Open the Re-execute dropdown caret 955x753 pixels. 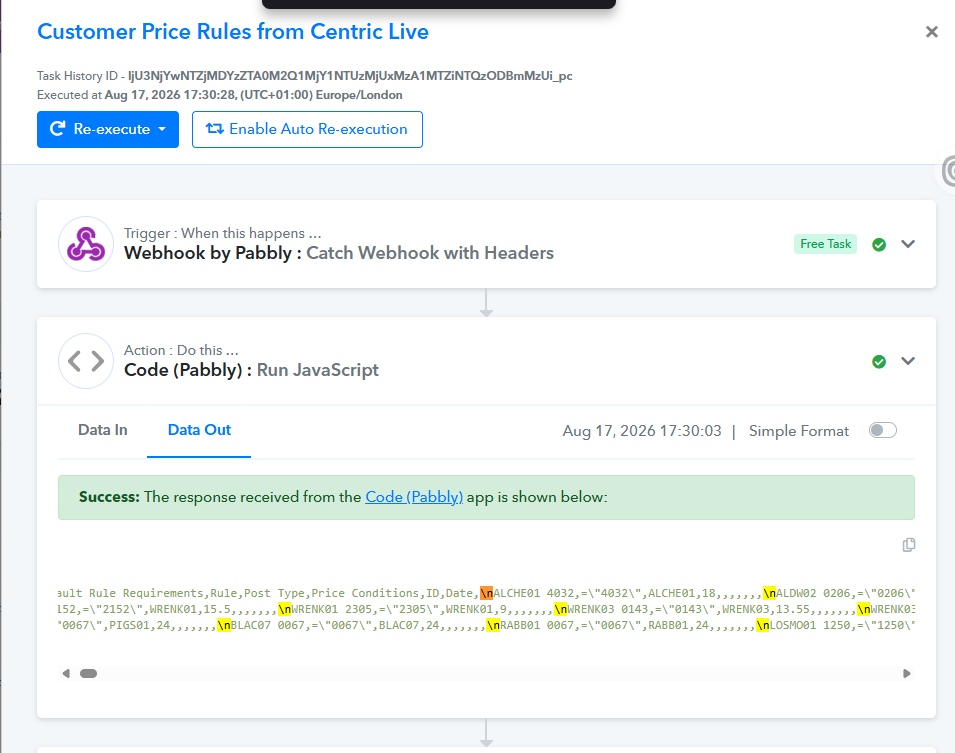point(162,129)
